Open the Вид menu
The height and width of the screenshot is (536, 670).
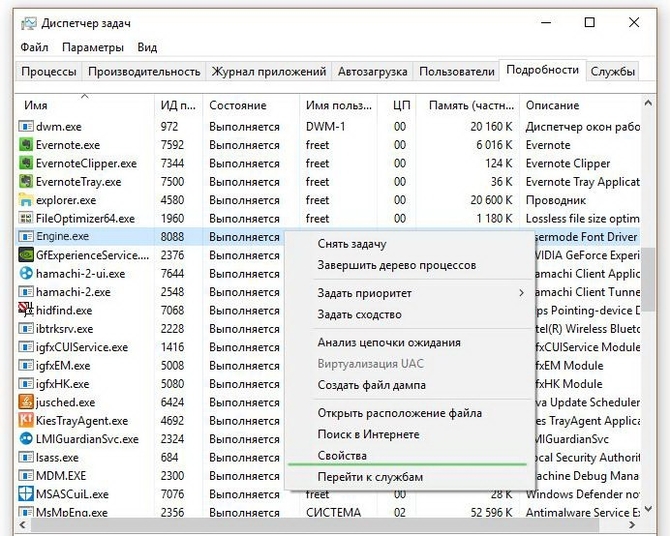click(x=147, y=47)
